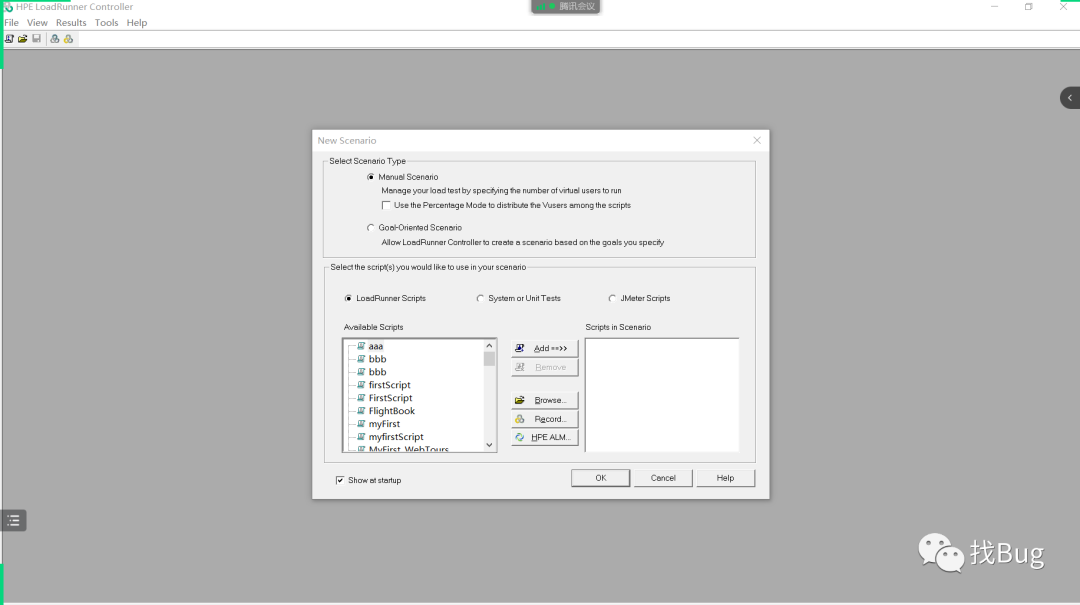Image resolution: width=1080 pixels, height=605 pixels.
Task: Click the script icon beside firstScript
Action: point(361,384)
